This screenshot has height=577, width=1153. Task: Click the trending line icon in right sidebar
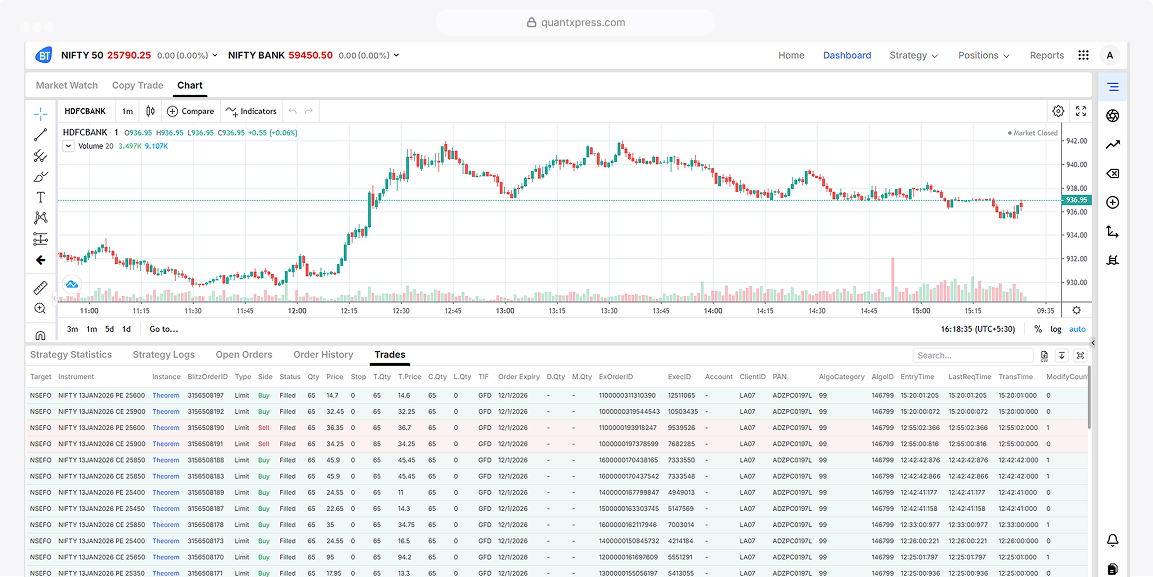1113,145
